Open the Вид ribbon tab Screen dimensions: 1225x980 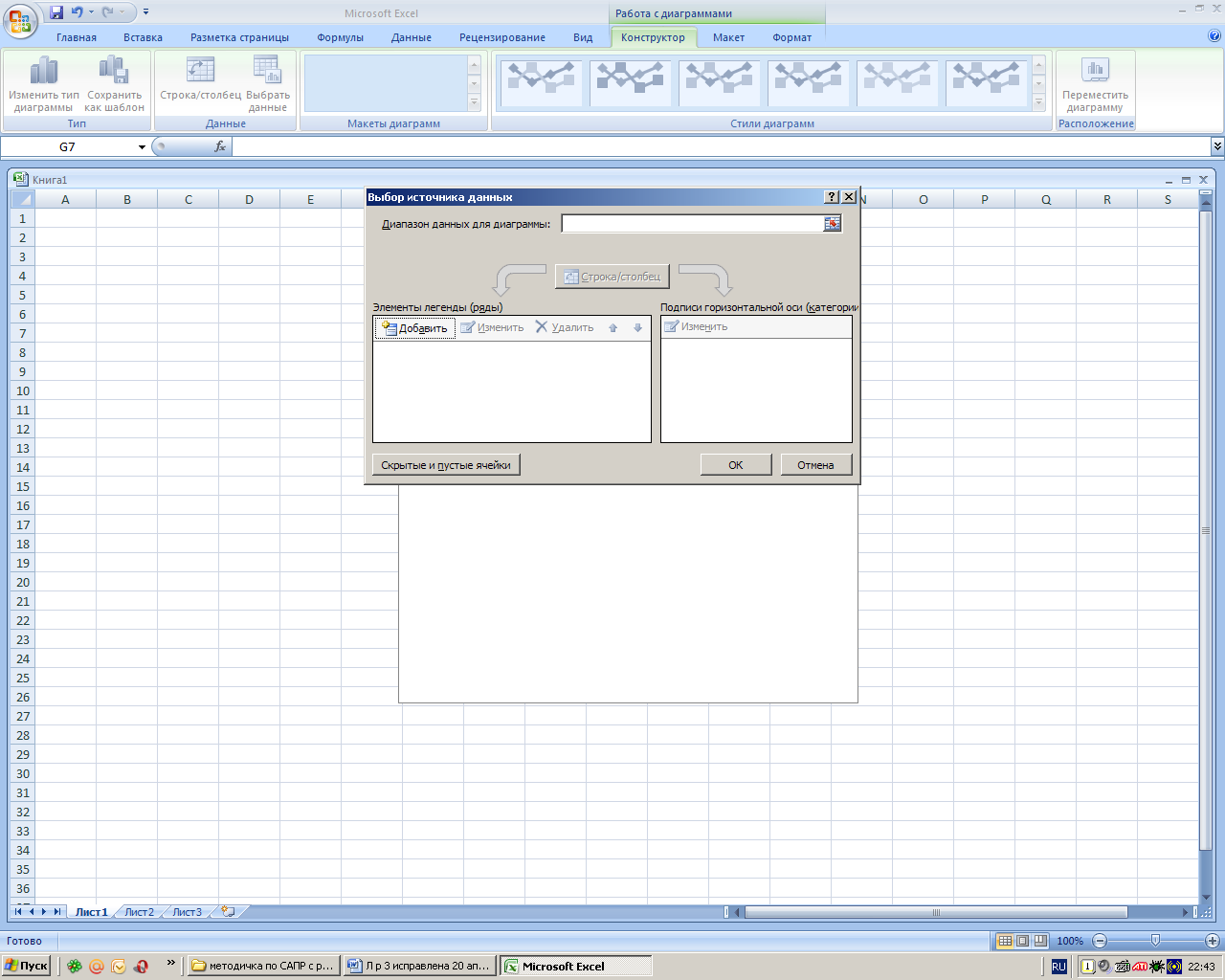pyautogui.click(x=583, y=37)
